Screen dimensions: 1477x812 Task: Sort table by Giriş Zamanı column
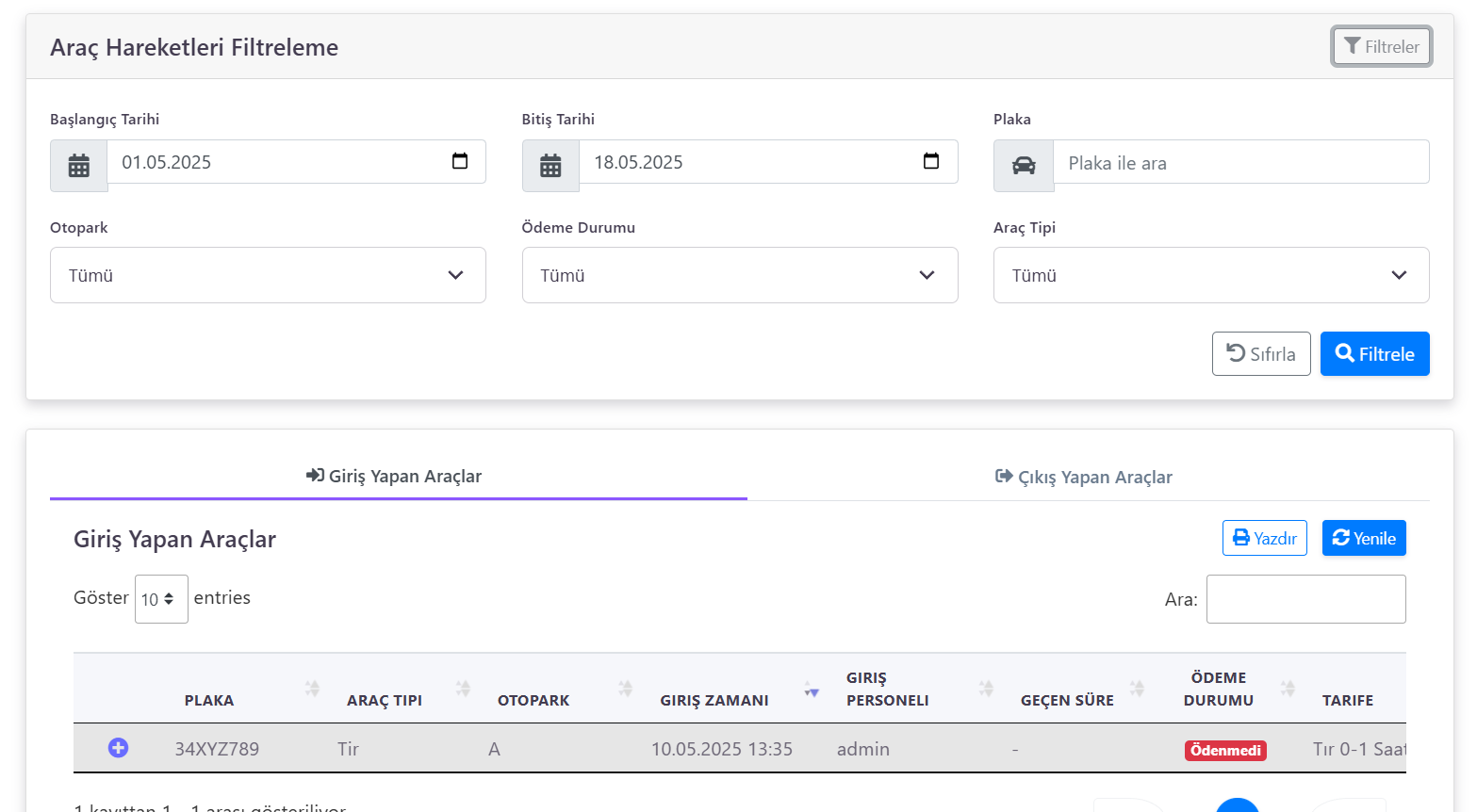click(714, 700)
